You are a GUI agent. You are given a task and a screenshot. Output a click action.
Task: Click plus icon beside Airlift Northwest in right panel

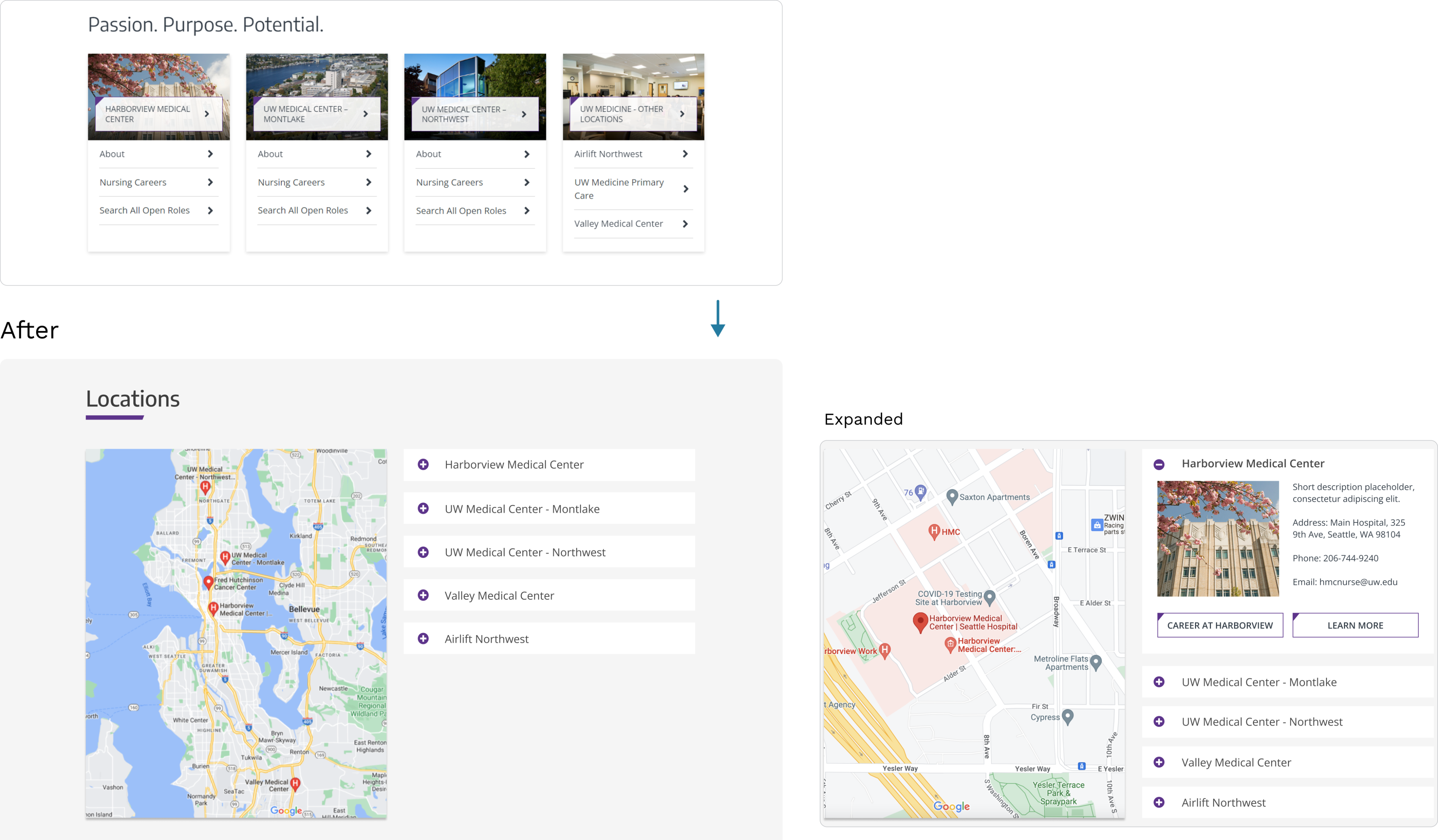1159,802
